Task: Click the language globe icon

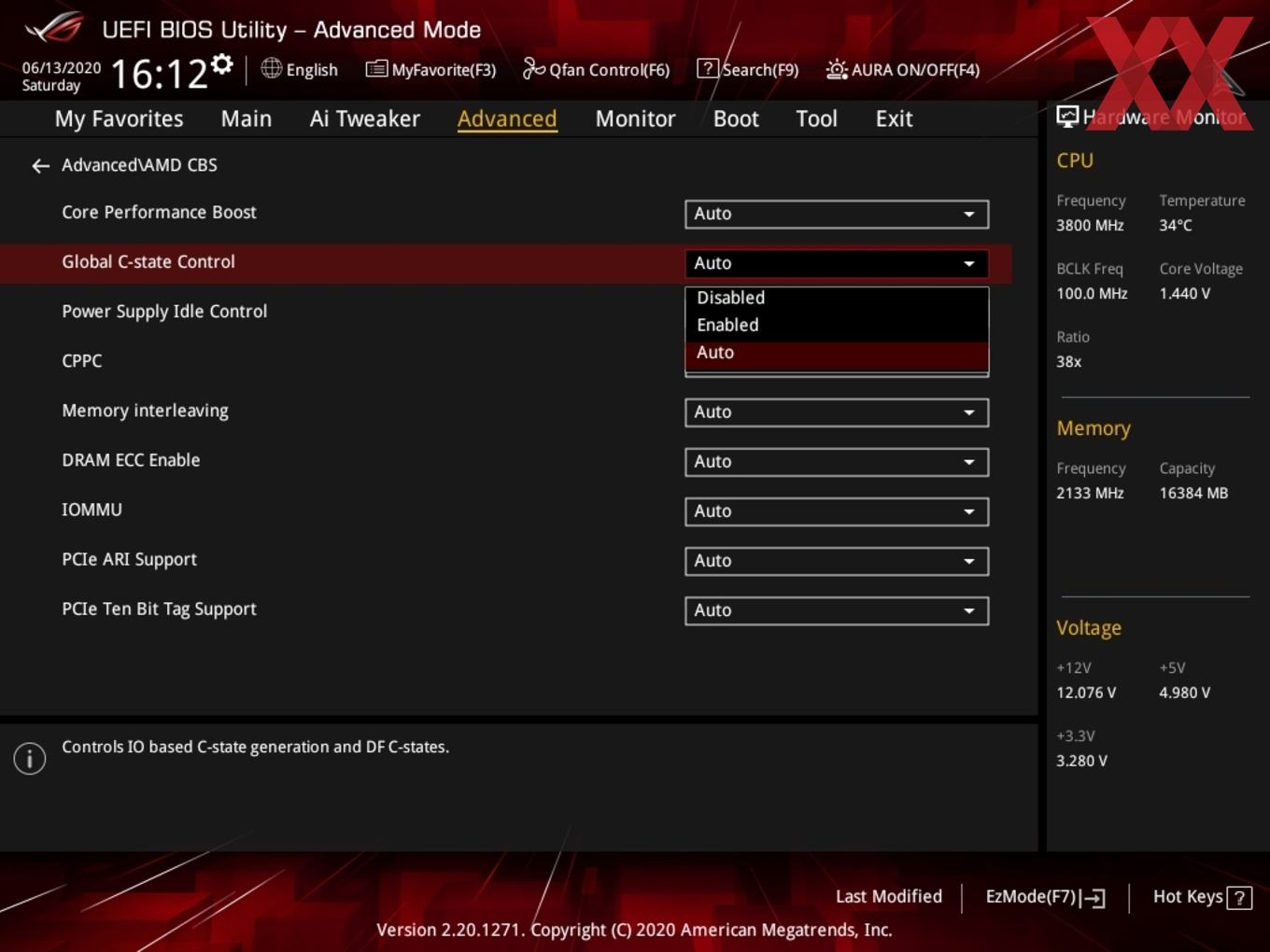Action: [x=271, y=68]
